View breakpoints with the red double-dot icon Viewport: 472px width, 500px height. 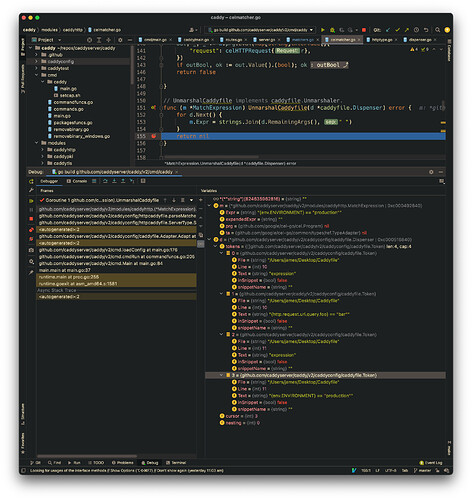click(31, 230)
